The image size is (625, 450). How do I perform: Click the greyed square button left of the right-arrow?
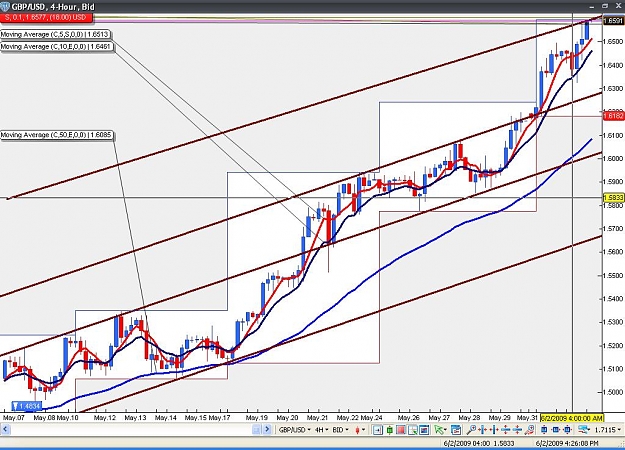(x=256, y=430)
